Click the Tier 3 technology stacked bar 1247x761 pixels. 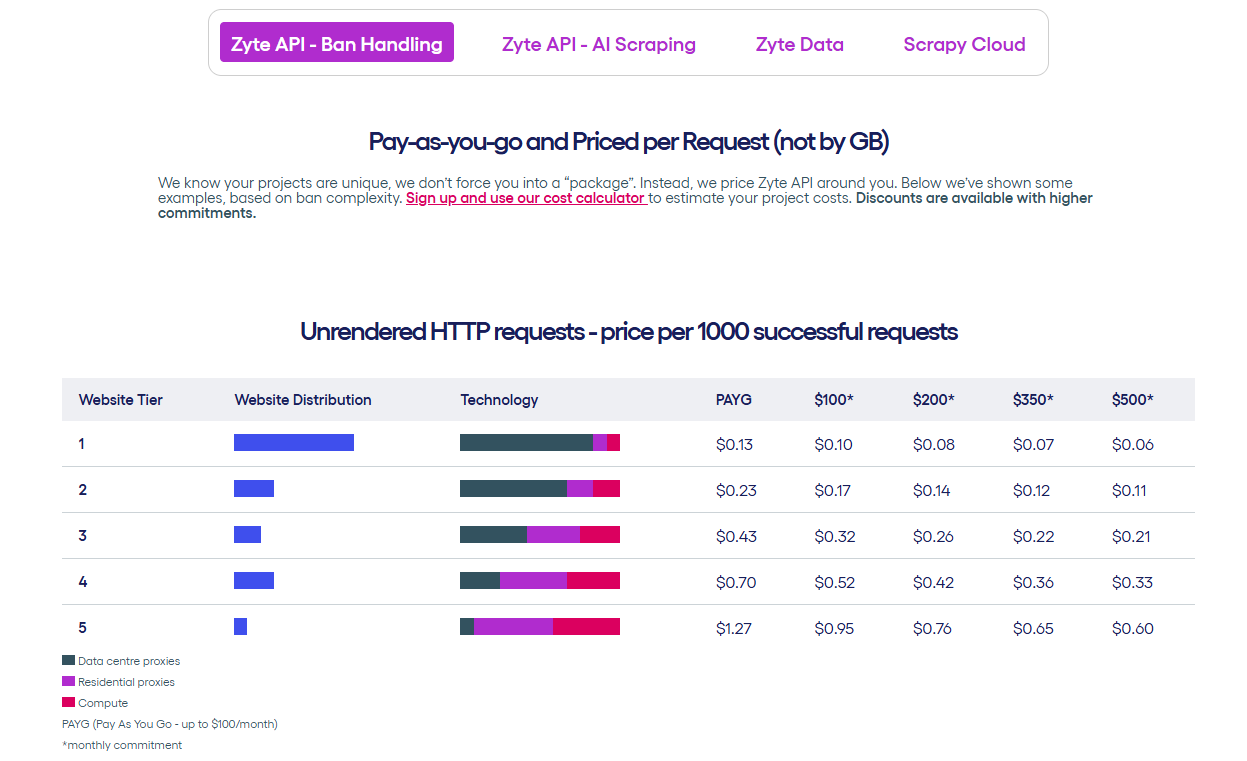(x=539, y=535)
